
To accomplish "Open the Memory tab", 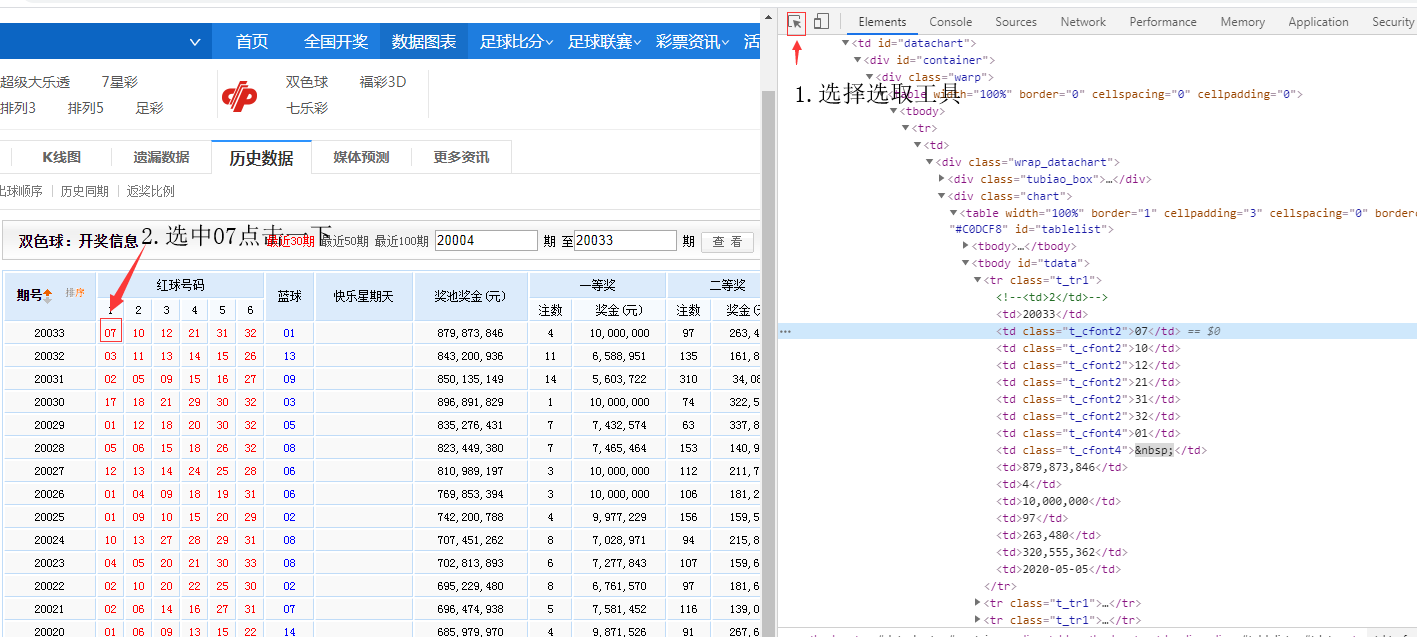I will 1242,22.
